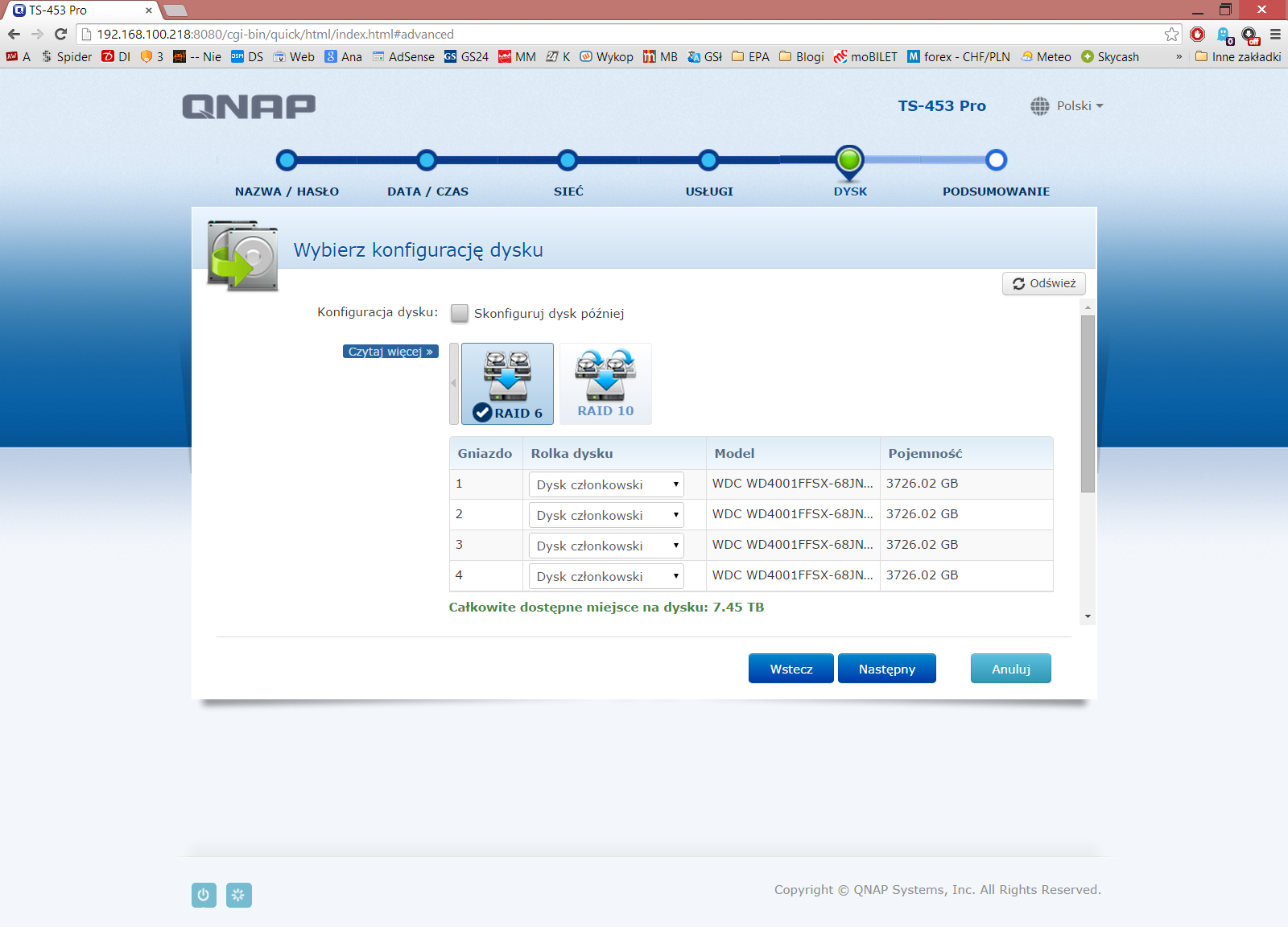Click the disk panel vertical scrollbar thumb
Image resolution: width=1288 pixels, height=927 pixels.
pos(1088,402)
